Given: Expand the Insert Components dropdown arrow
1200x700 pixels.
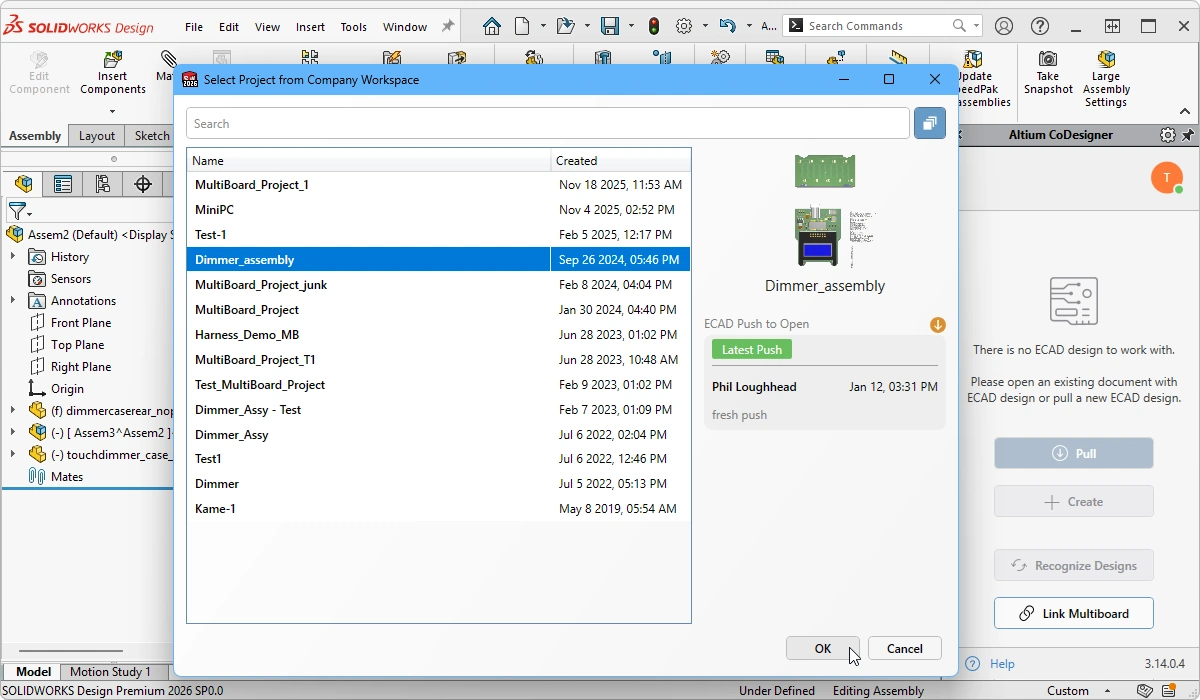Looking at the screenshot, I should pyautogui.click(x=113, y=111).
